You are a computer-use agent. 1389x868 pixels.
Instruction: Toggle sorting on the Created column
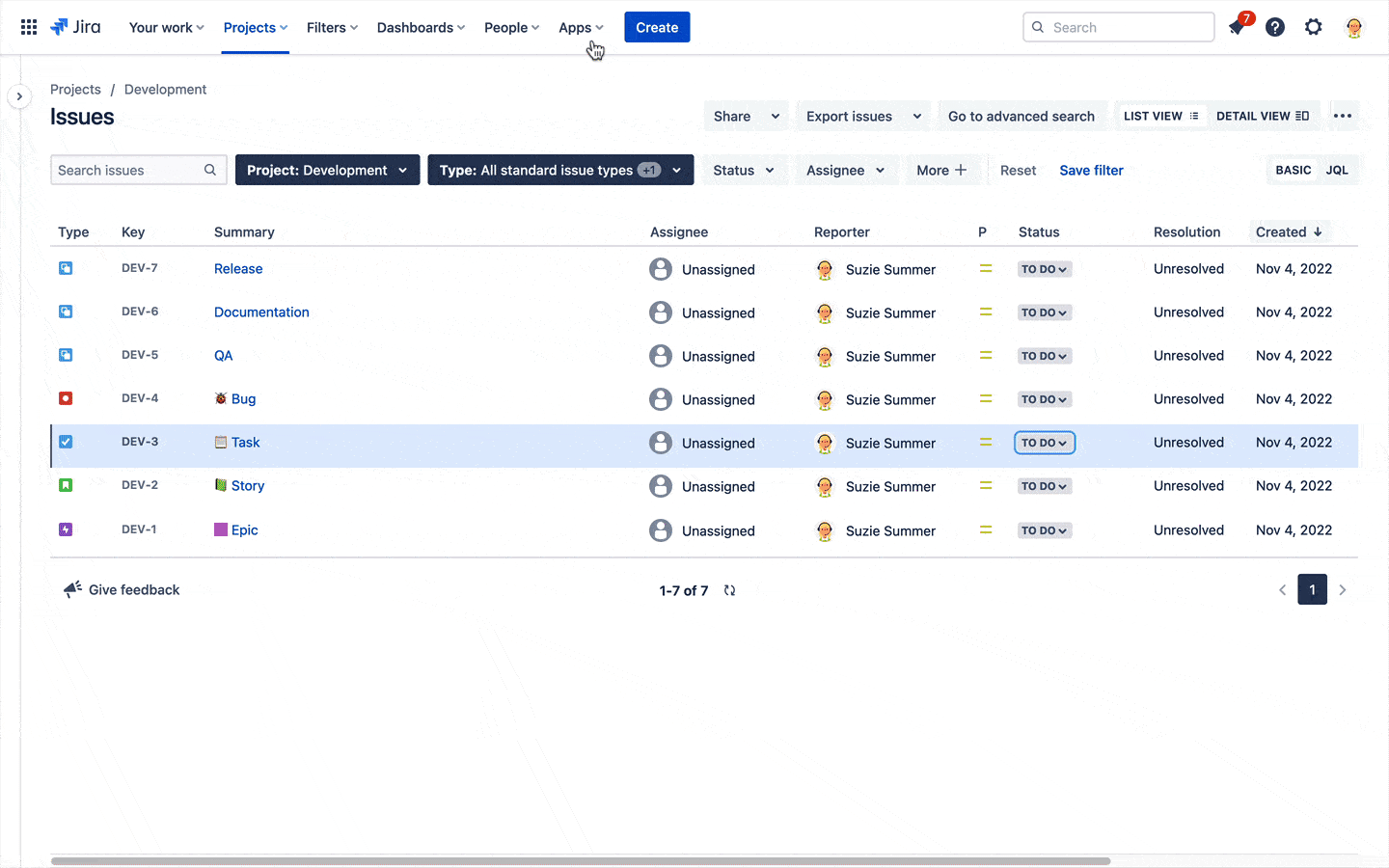coord(1291,231)
